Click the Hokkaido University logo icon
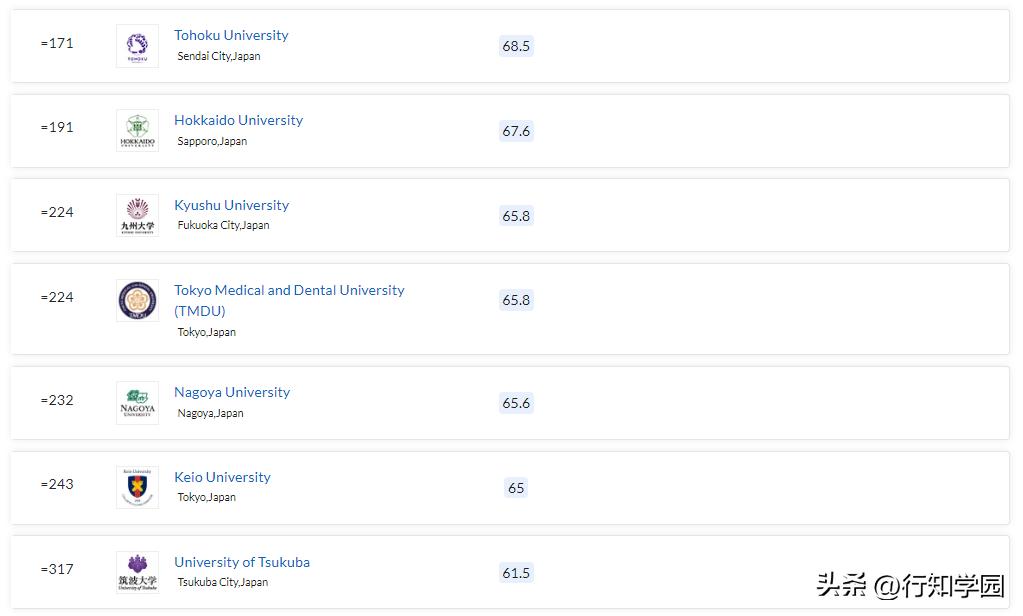 click(137, 131)
